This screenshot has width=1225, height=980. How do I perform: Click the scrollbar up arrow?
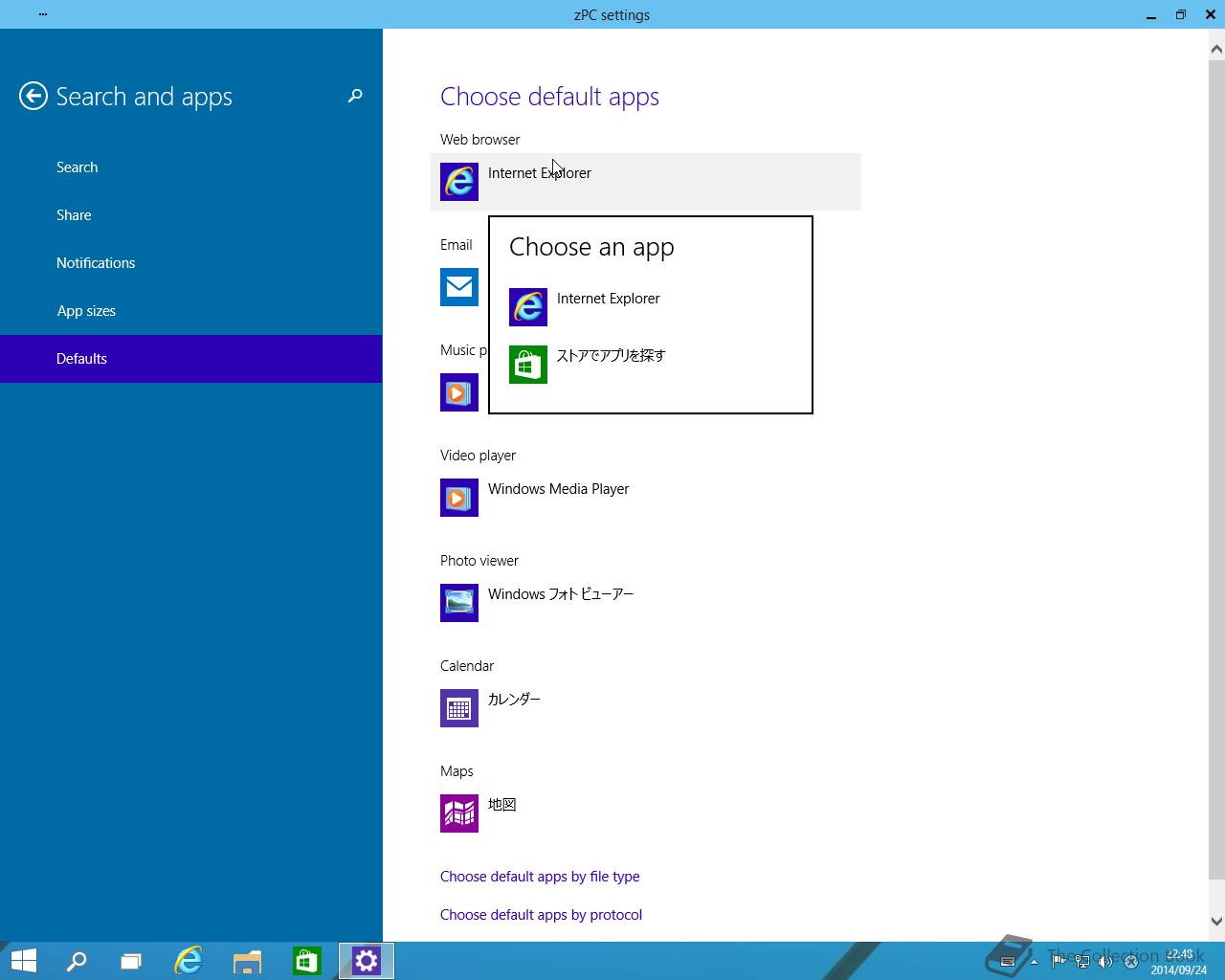(x=1217, y=49)
